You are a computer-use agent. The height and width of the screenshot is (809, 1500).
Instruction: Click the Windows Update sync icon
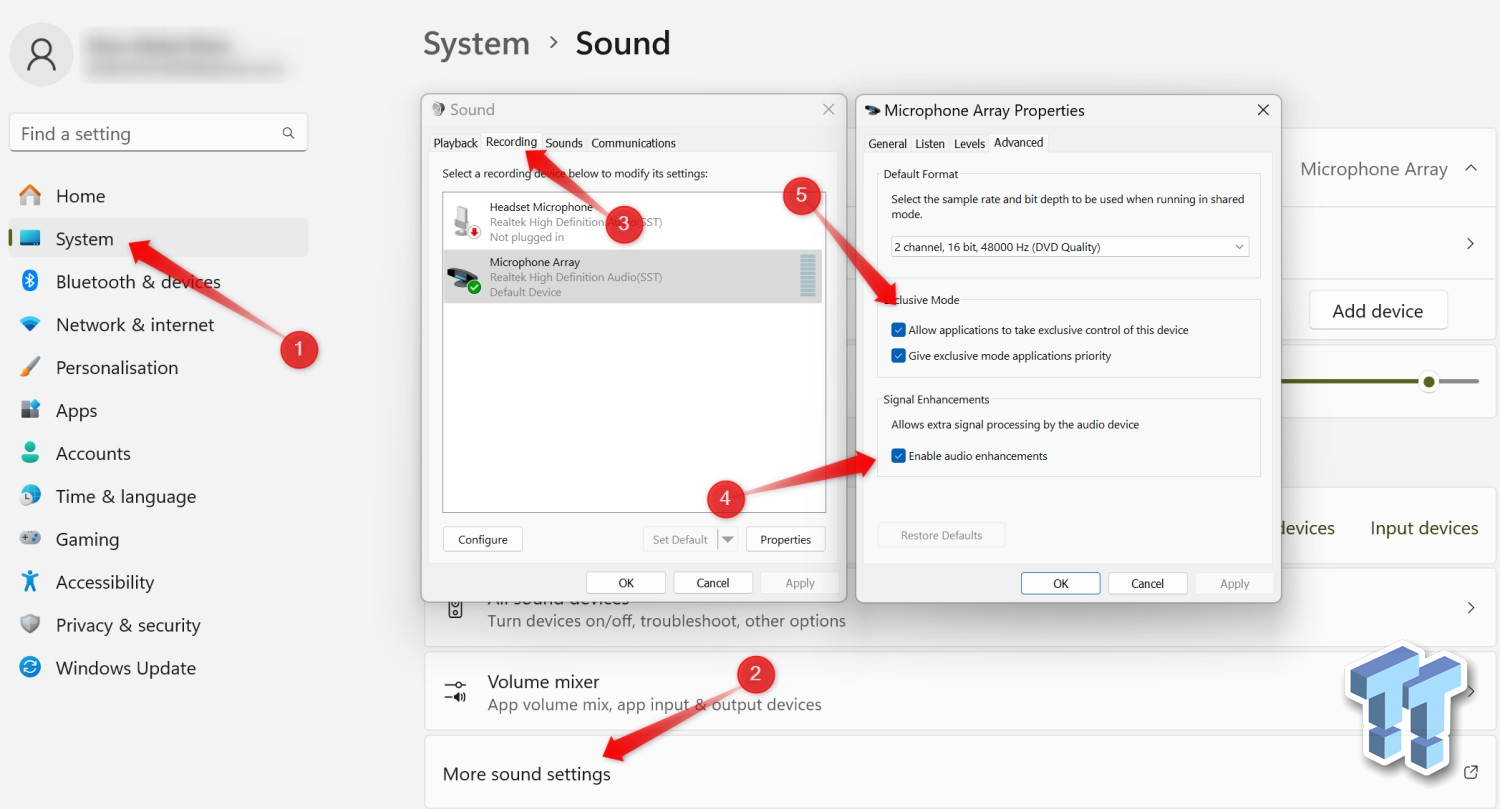(30, 668)
